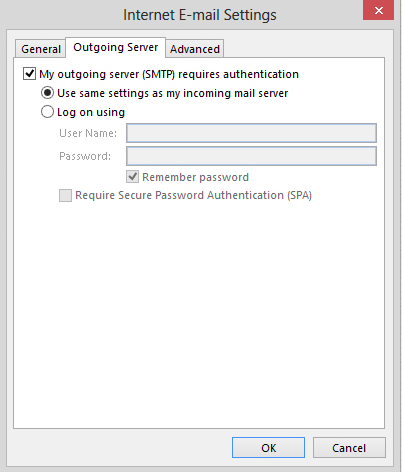The image size is (402, 472).
Task: Click 'Use same settings as my incoming mail server' text
Action: coord(173,93)
